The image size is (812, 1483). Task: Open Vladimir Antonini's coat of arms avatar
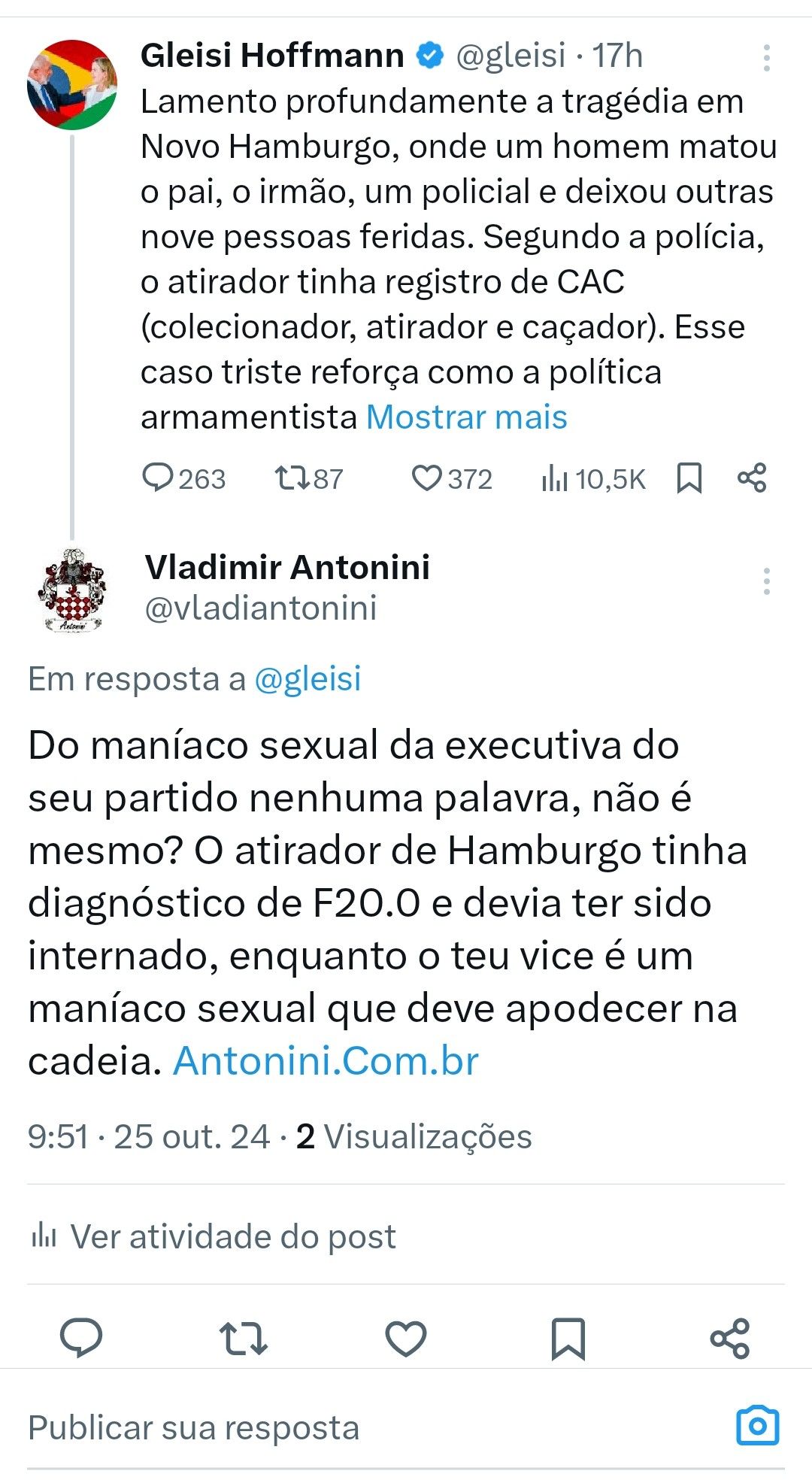(x=72, y=590)
